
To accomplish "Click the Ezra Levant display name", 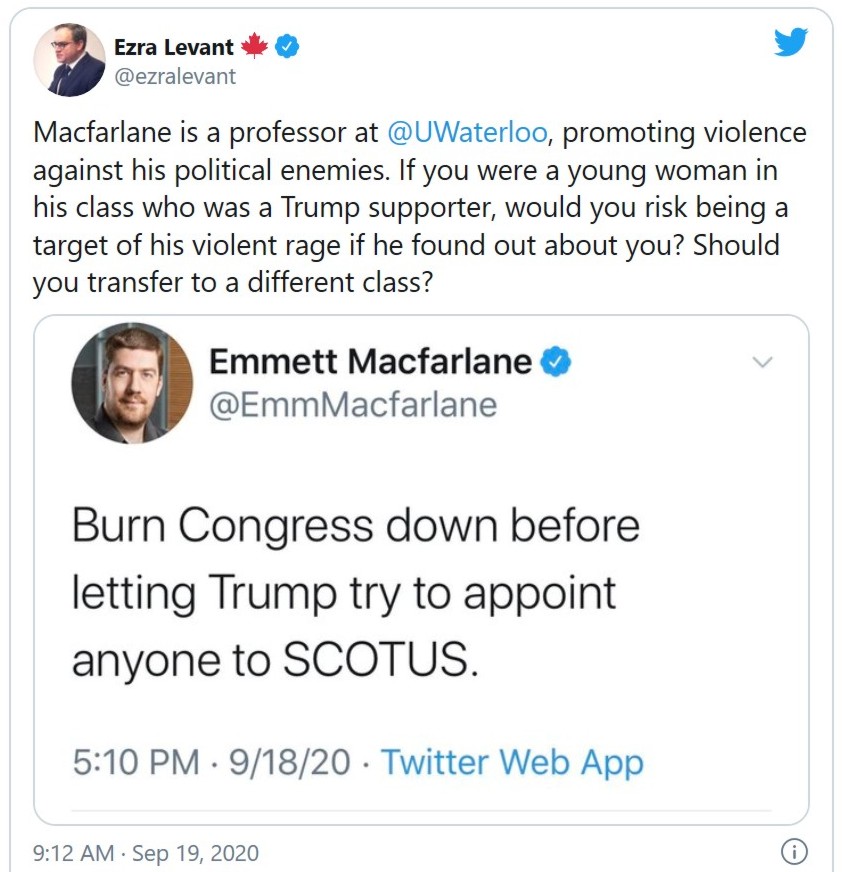I will pyautogui.click(x=175, y=47).
